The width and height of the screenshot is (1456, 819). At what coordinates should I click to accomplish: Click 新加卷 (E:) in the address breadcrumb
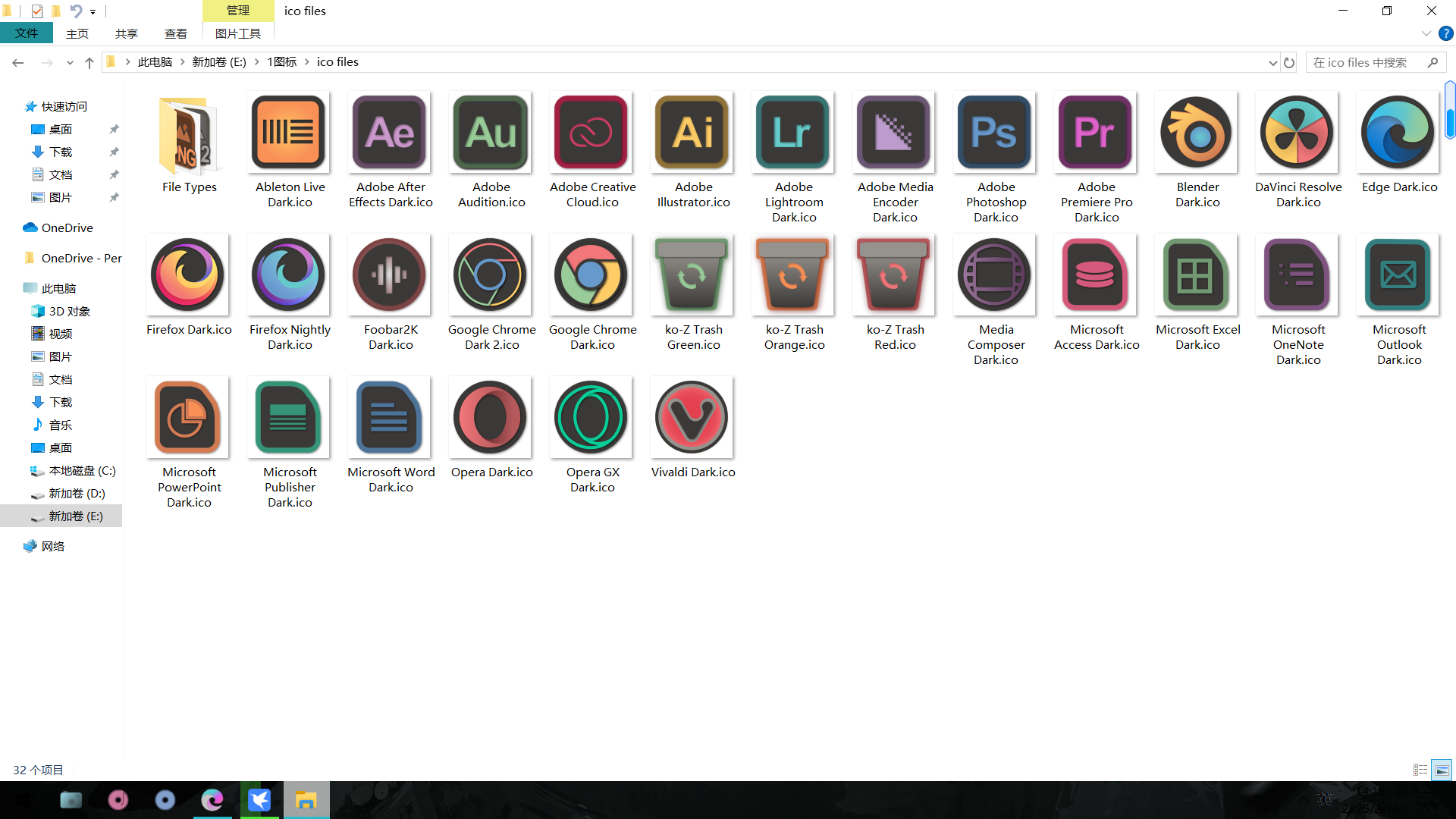pos(219,62)
